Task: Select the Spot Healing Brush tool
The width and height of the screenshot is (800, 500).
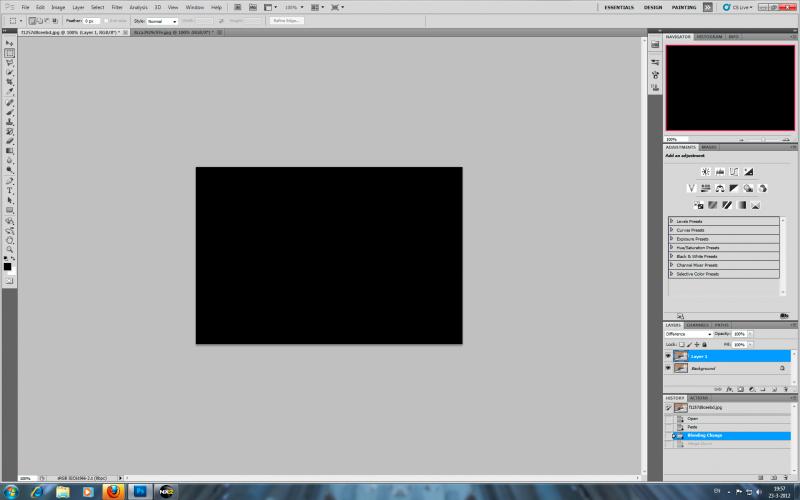Action: point(10,103)
